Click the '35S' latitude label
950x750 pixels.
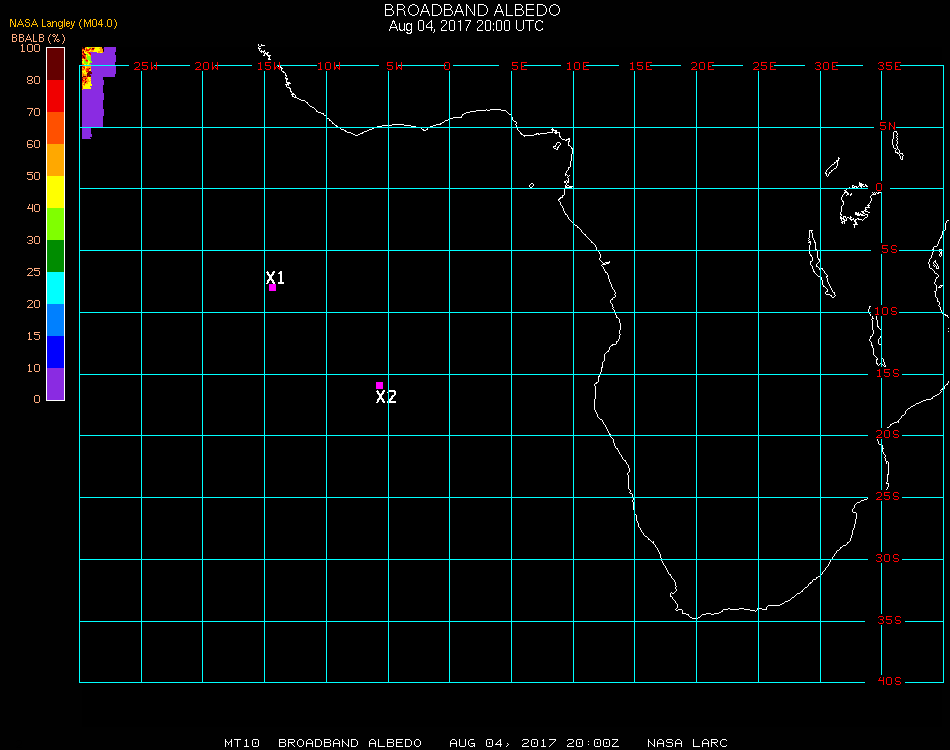click(889, 620)
